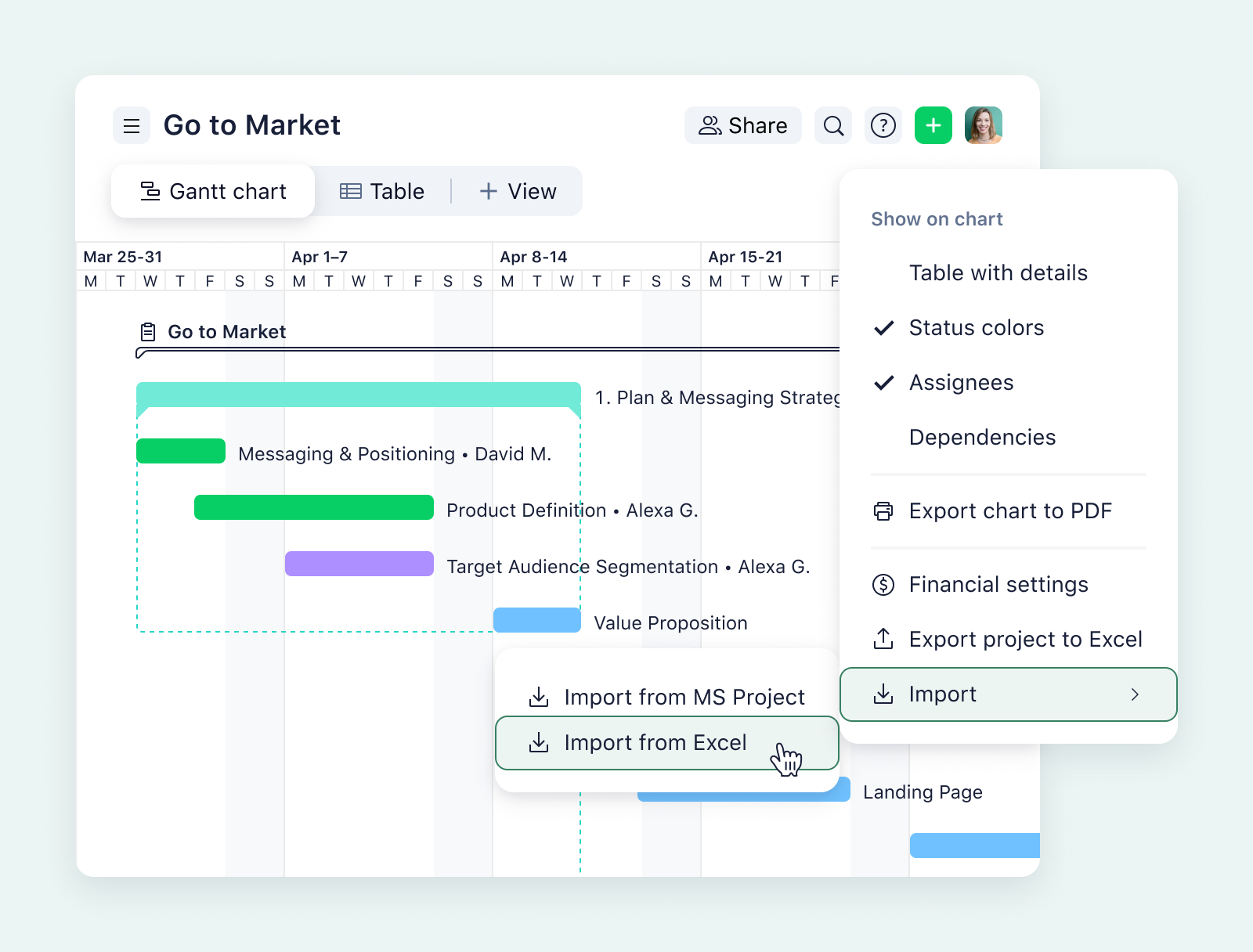
Task: Open the hamburger menu beside Go to Market
Action: [x=132, y=125]
